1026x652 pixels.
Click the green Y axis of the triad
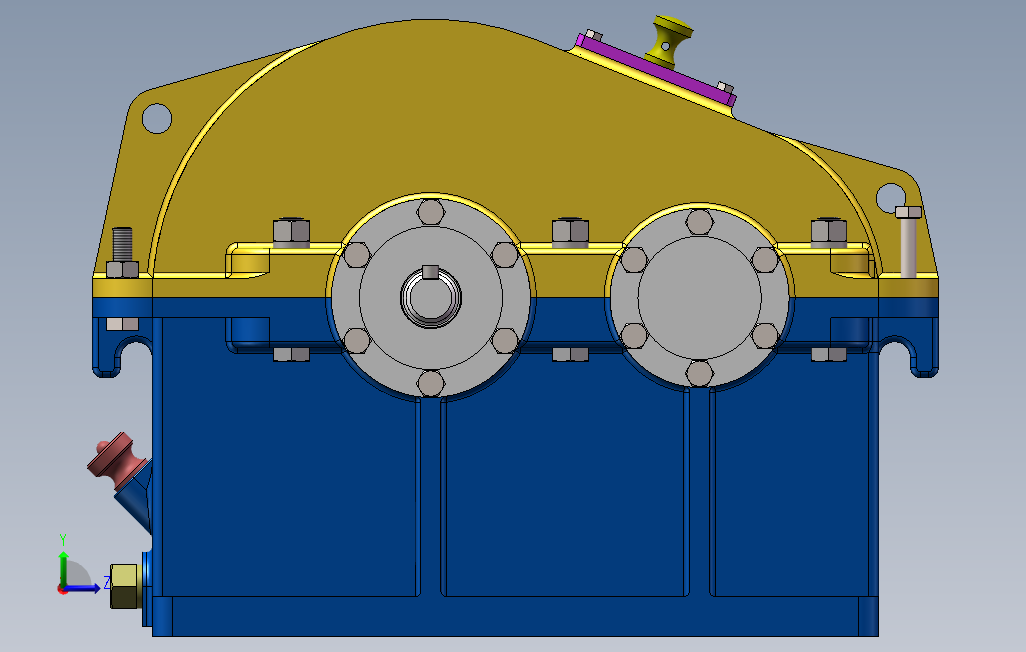pos(63,568)
